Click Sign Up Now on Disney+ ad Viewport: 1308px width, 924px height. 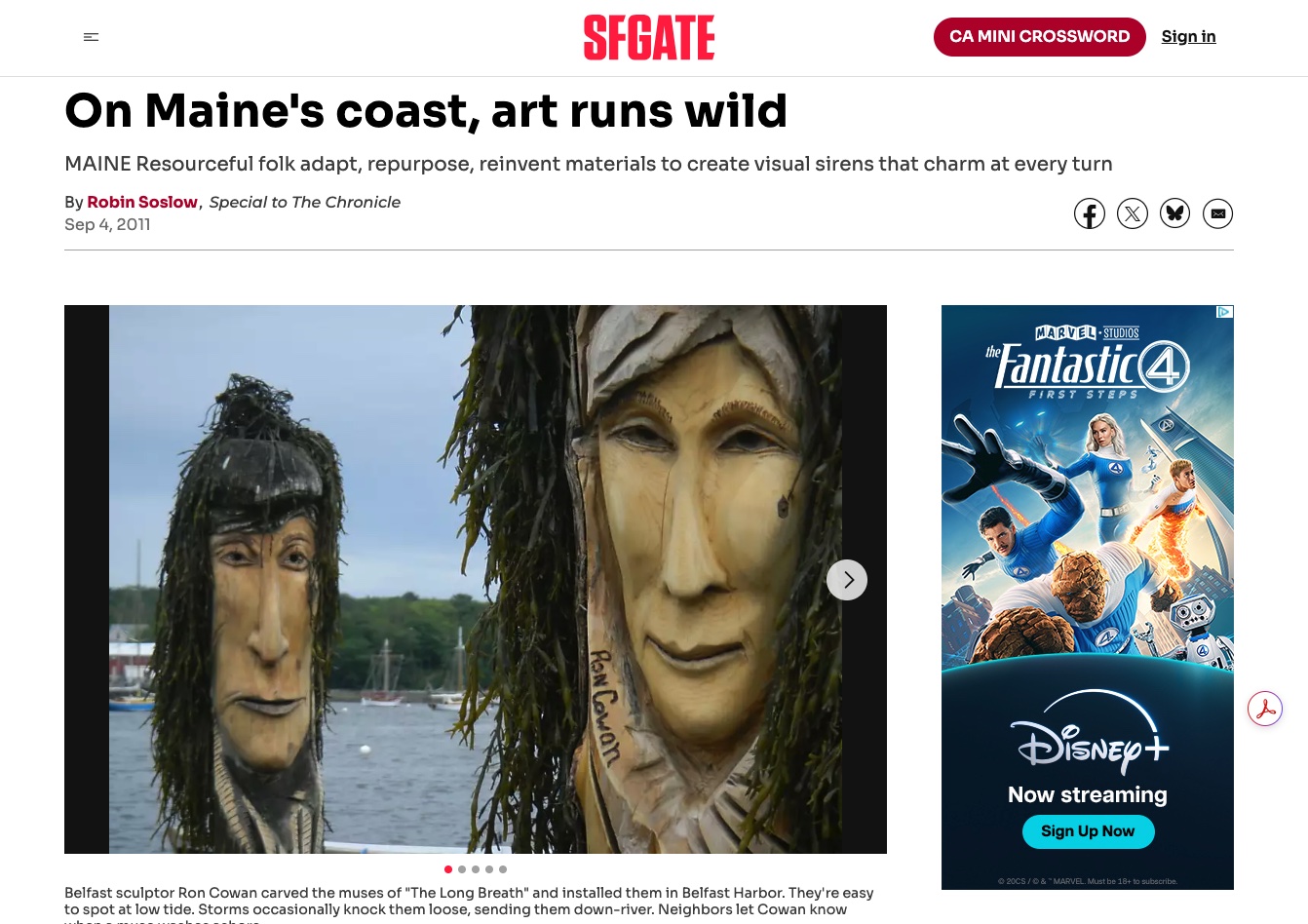pyautogui.click(x=1088, y=831)
